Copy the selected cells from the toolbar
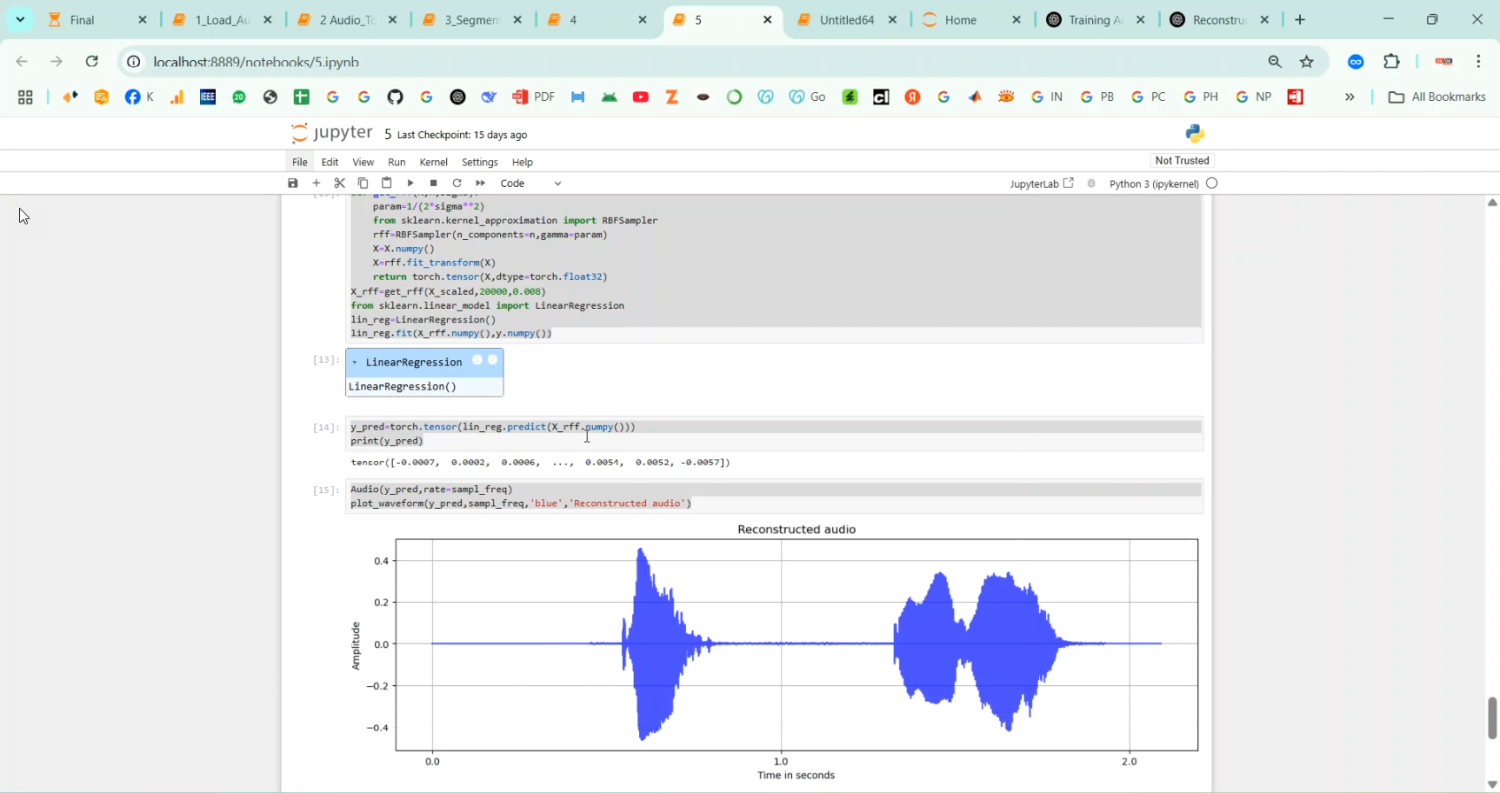This screenshot has height=794, width=1500. coord(363,183)
